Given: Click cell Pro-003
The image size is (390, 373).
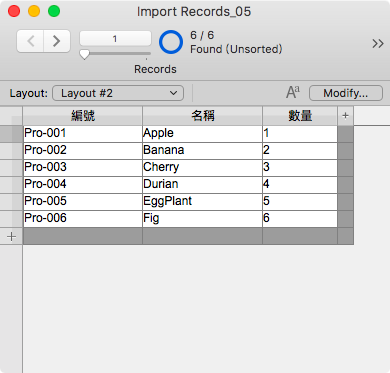Looking at the screenshot, I should point(83,167).
